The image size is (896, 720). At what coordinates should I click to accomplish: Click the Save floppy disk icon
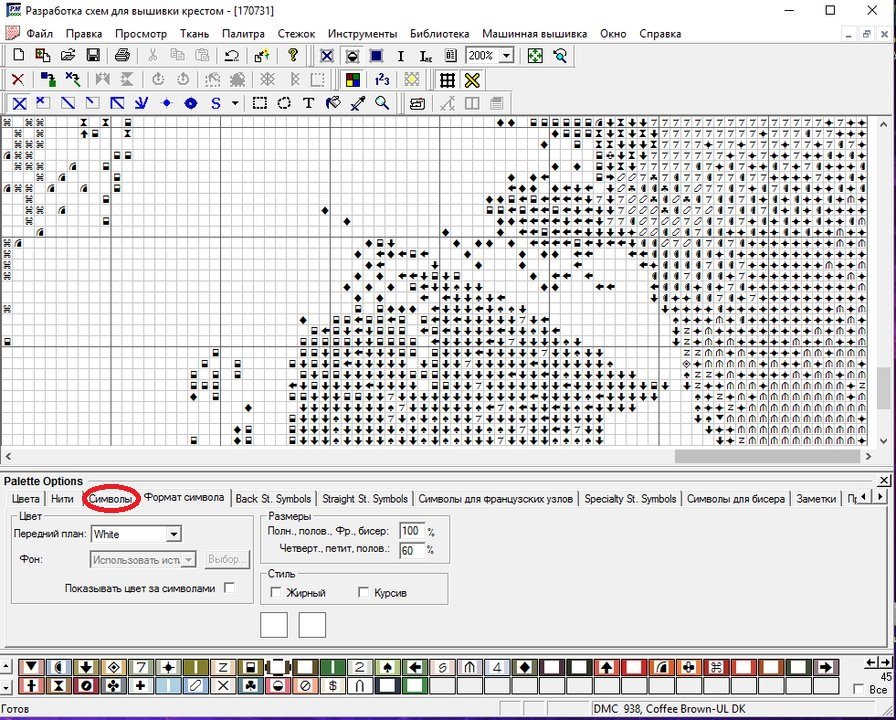[x=93, y=56]
